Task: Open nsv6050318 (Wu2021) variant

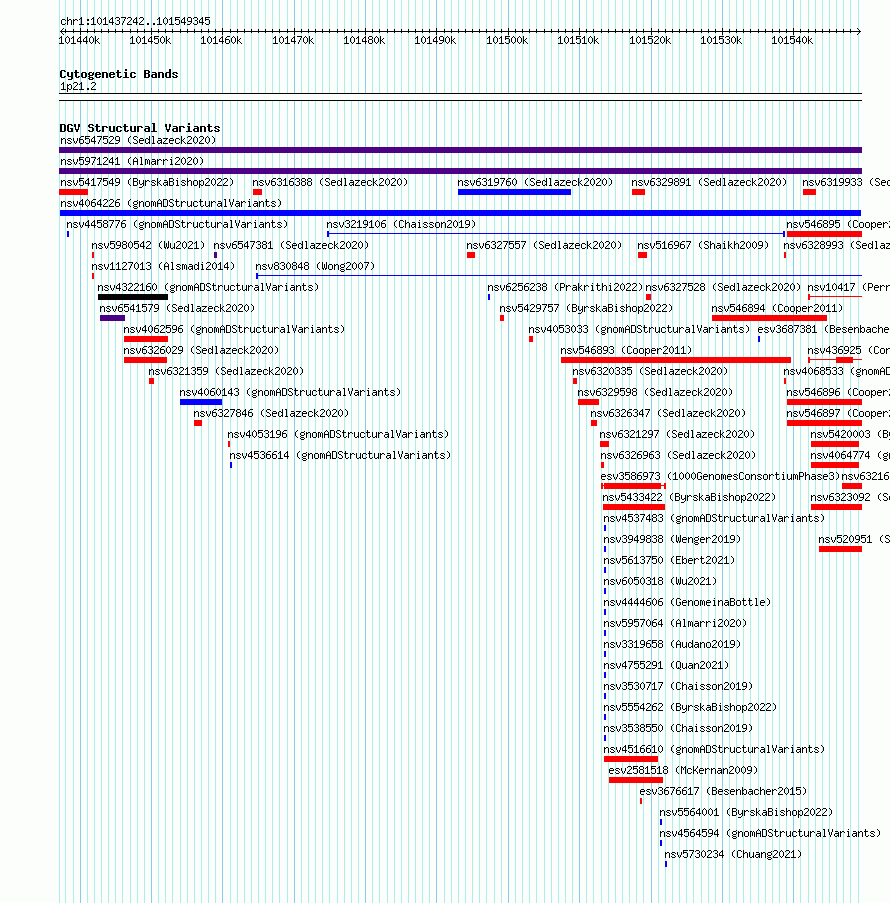Action: [660, 582]
